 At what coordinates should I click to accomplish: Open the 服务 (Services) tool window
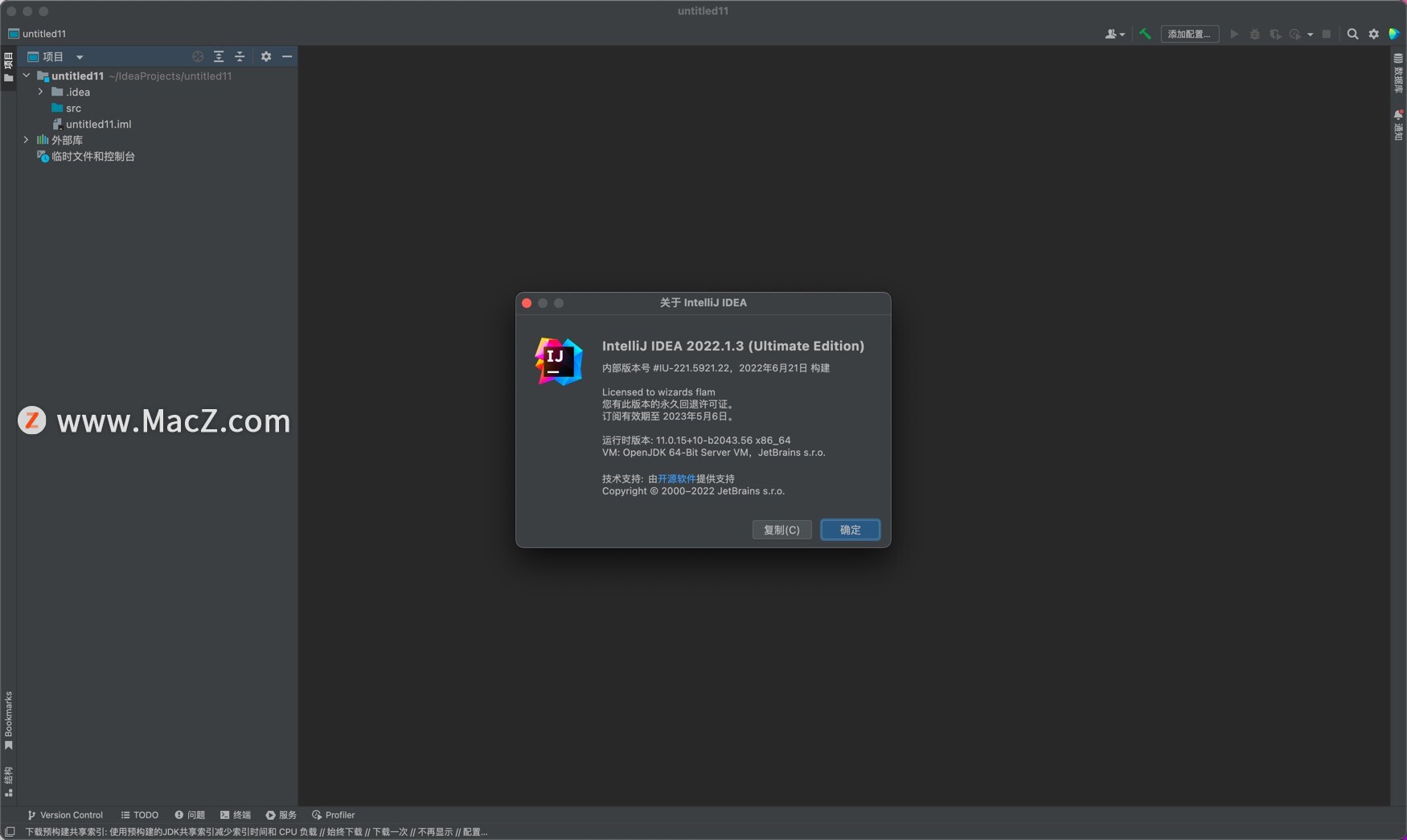[x=281, y=815]
